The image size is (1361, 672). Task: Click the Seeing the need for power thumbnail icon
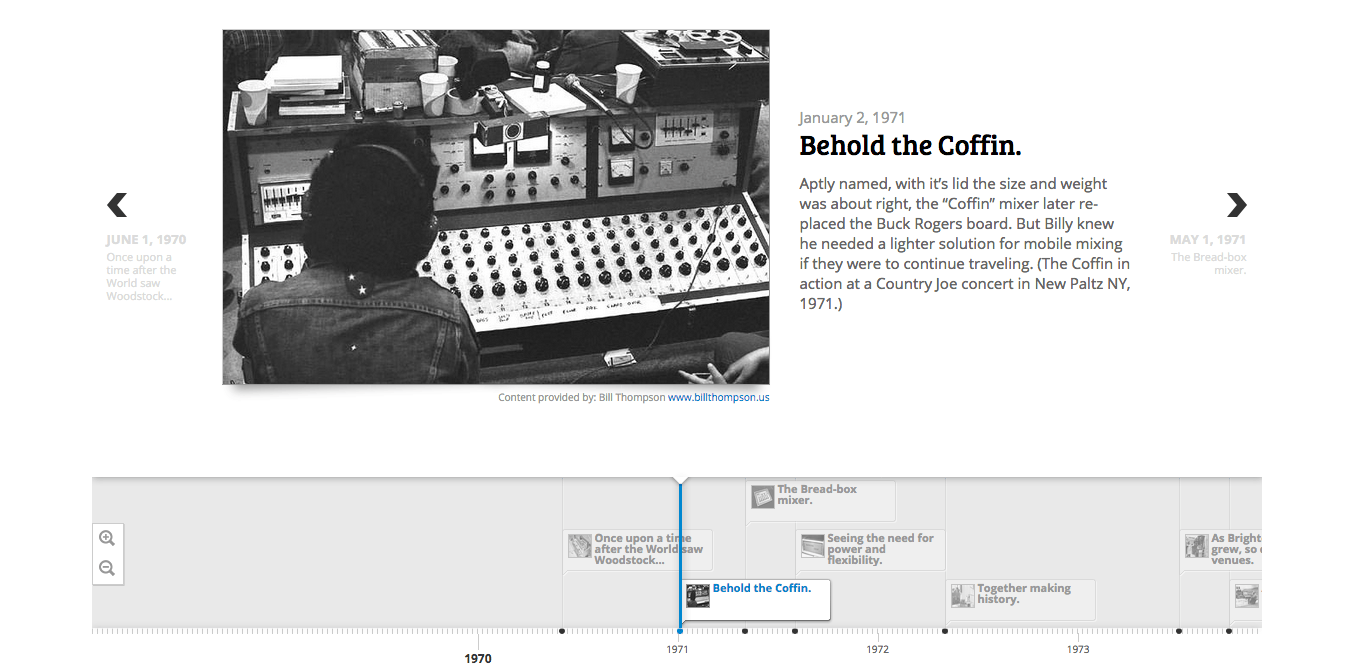[813, 546]
